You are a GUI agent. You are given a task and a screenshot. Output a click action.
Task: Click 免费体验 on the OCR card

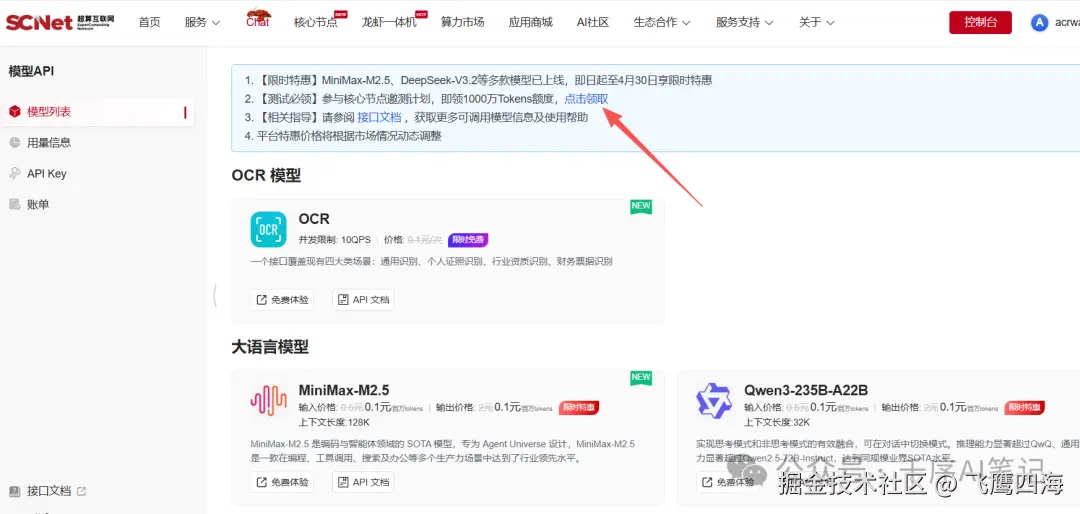pos(282,300)
